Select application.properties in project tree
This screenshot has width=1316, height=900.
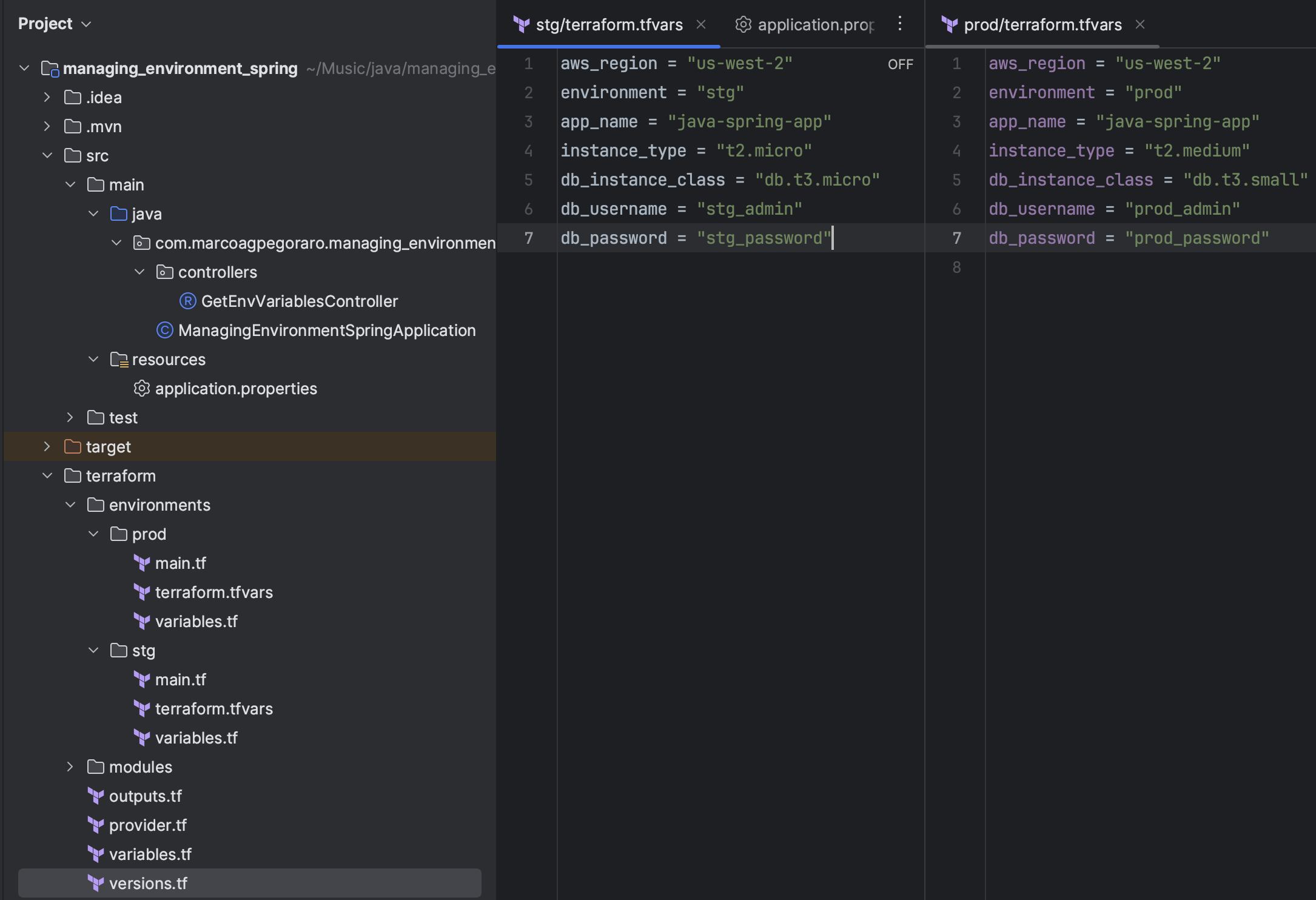click(236, 388)
